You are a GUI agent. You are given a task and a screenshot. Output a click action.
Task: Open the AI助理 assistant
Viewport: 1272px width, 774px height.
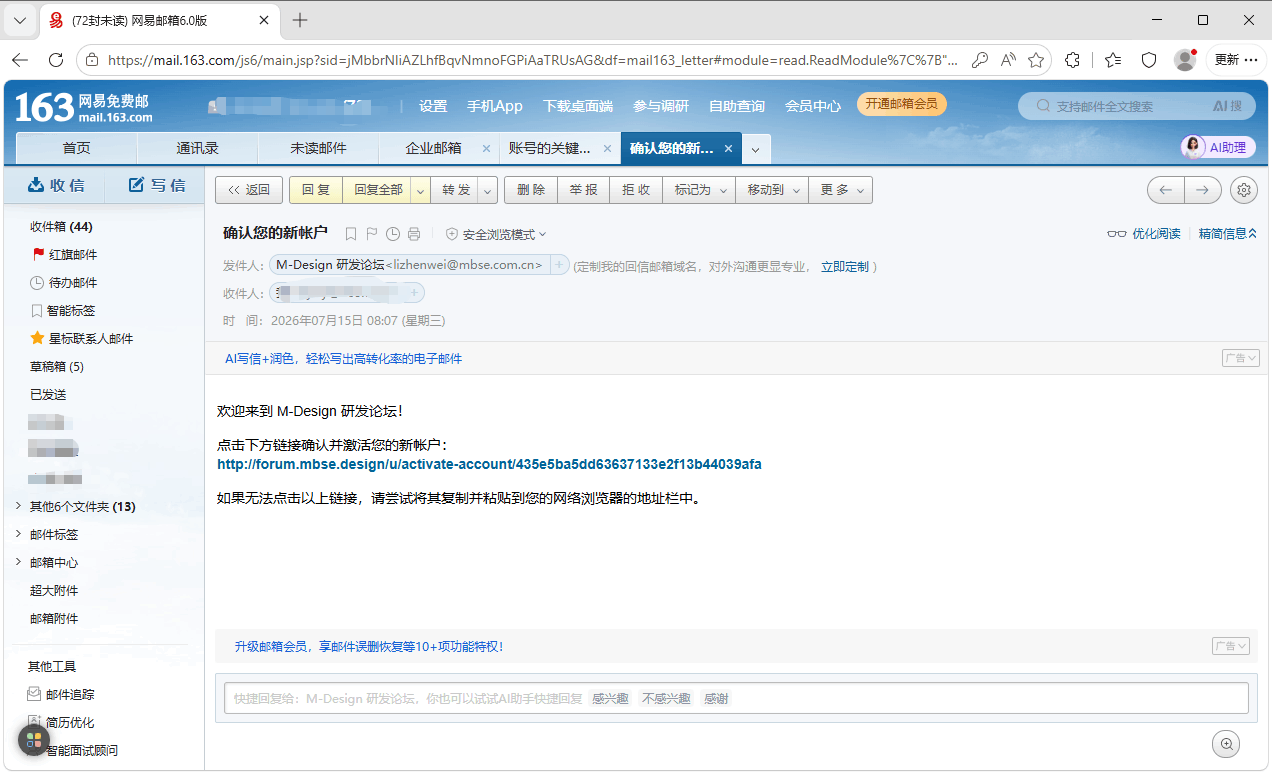coord(1218,147)
